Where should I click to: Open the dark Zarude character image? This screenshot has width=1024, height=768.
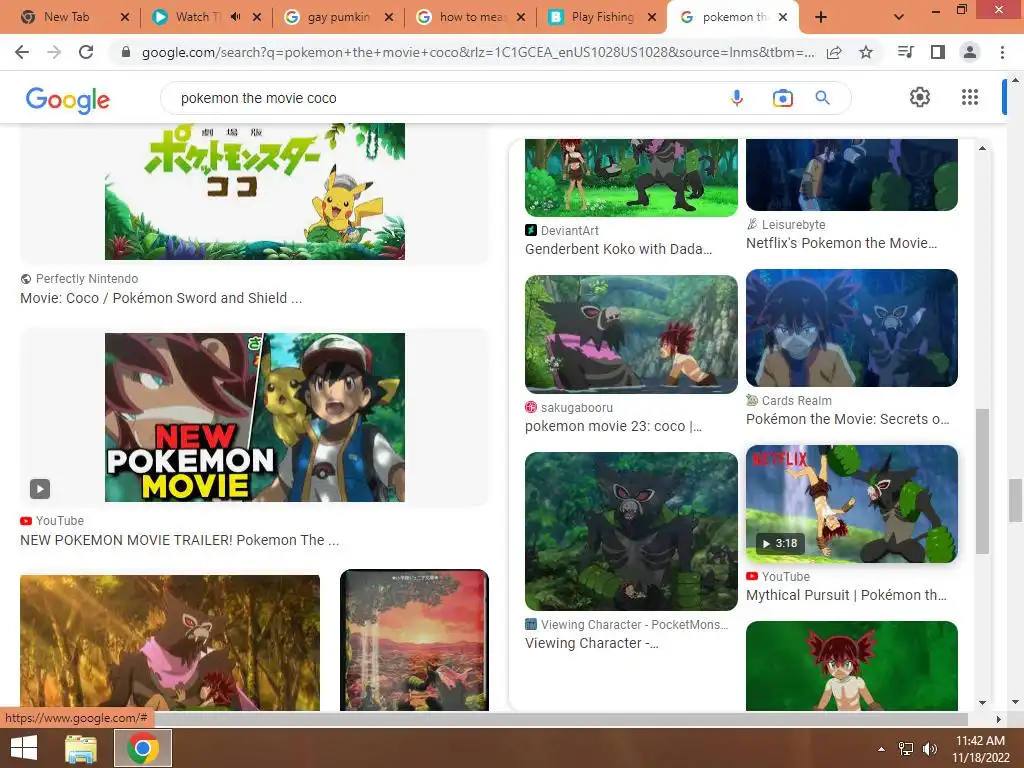632,532
